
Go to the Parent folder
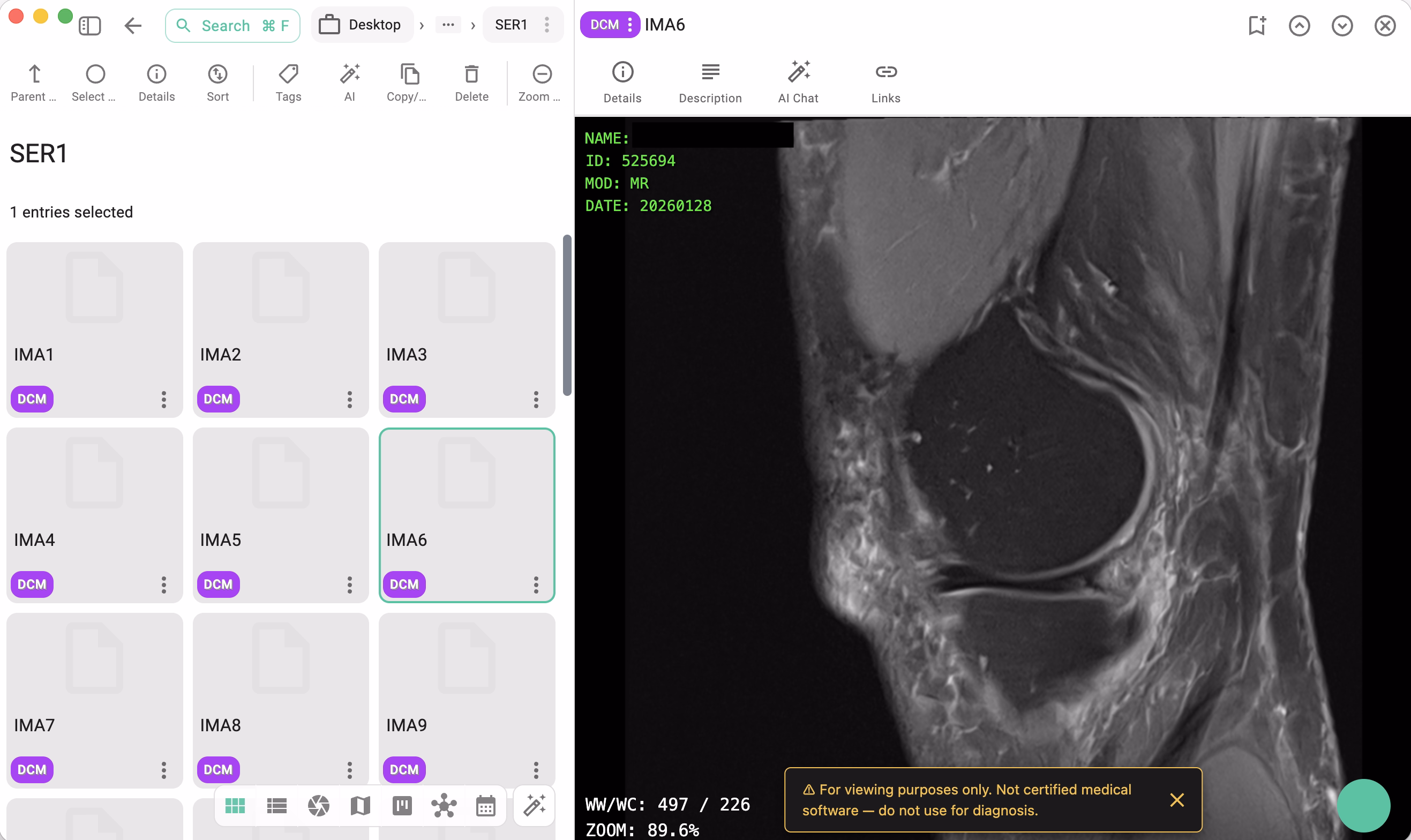tap(34, 82)
